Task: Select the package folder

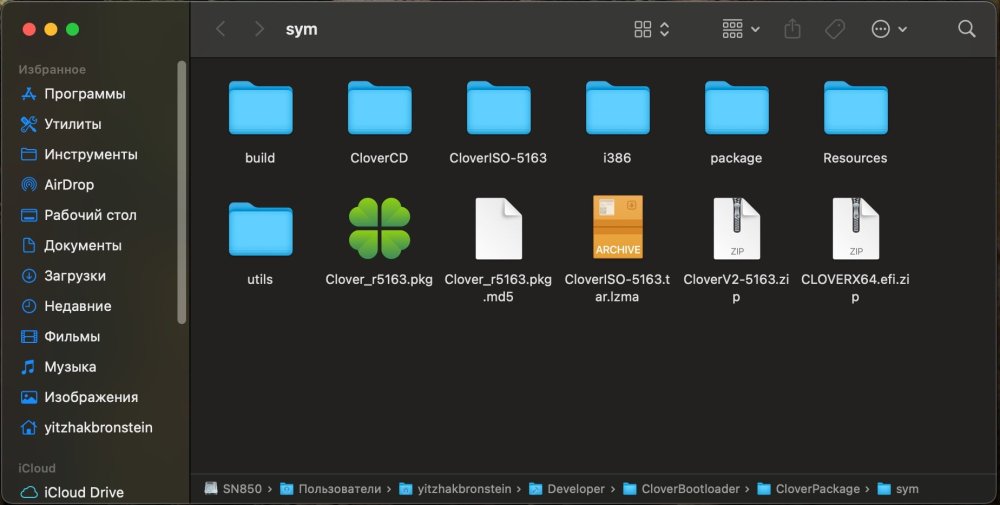Action: click(x=737, y=108)
